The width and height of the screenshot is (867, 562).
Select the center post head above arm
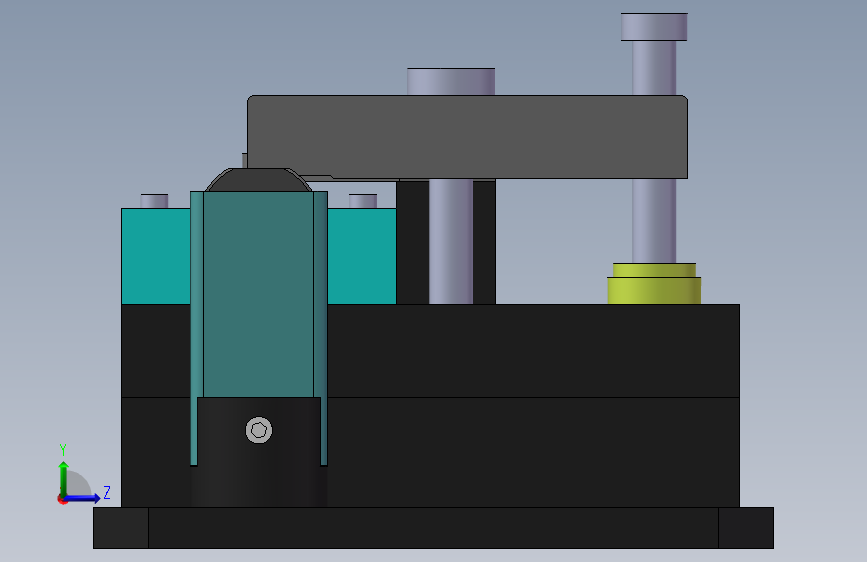point(451,81)
